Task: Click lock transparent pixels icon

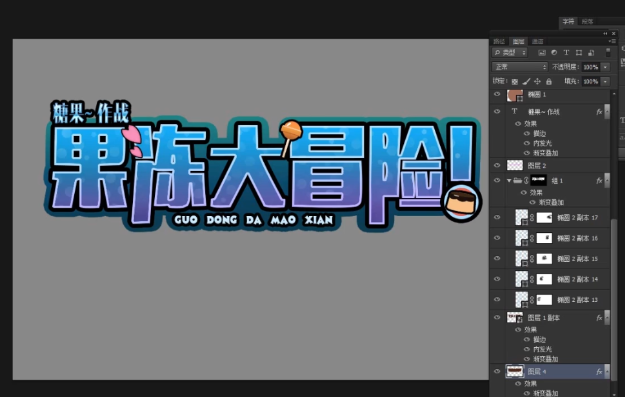Action: pyautogui.click(x=515, y=82)
